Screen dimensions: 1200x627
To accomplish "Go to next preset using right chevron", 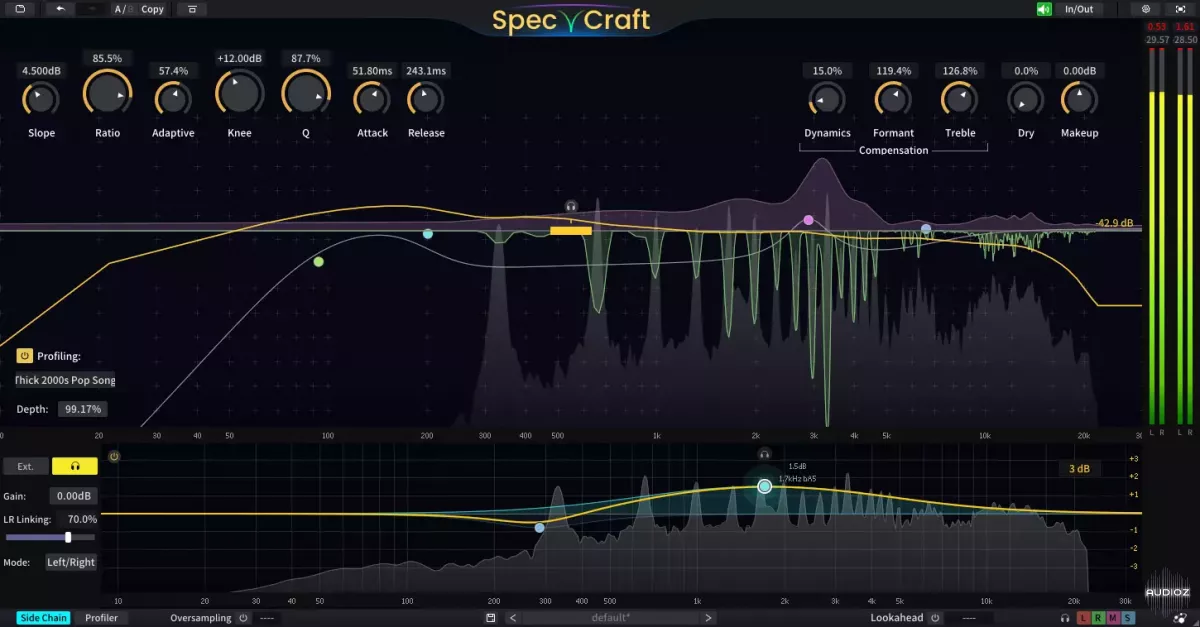I will [x=709, y=618].
